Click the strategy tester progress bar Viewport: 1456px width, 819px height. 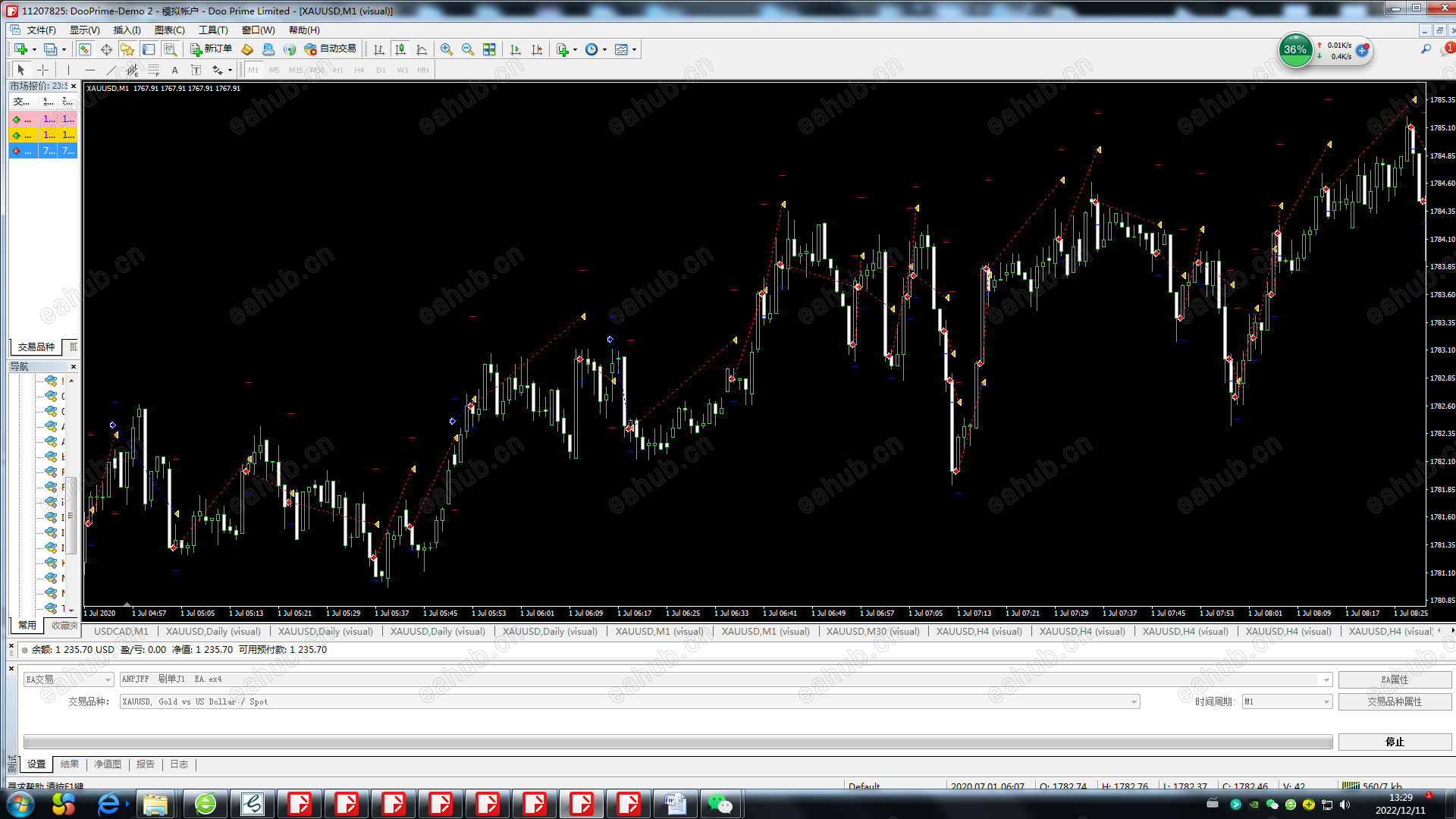pos(677,742)
